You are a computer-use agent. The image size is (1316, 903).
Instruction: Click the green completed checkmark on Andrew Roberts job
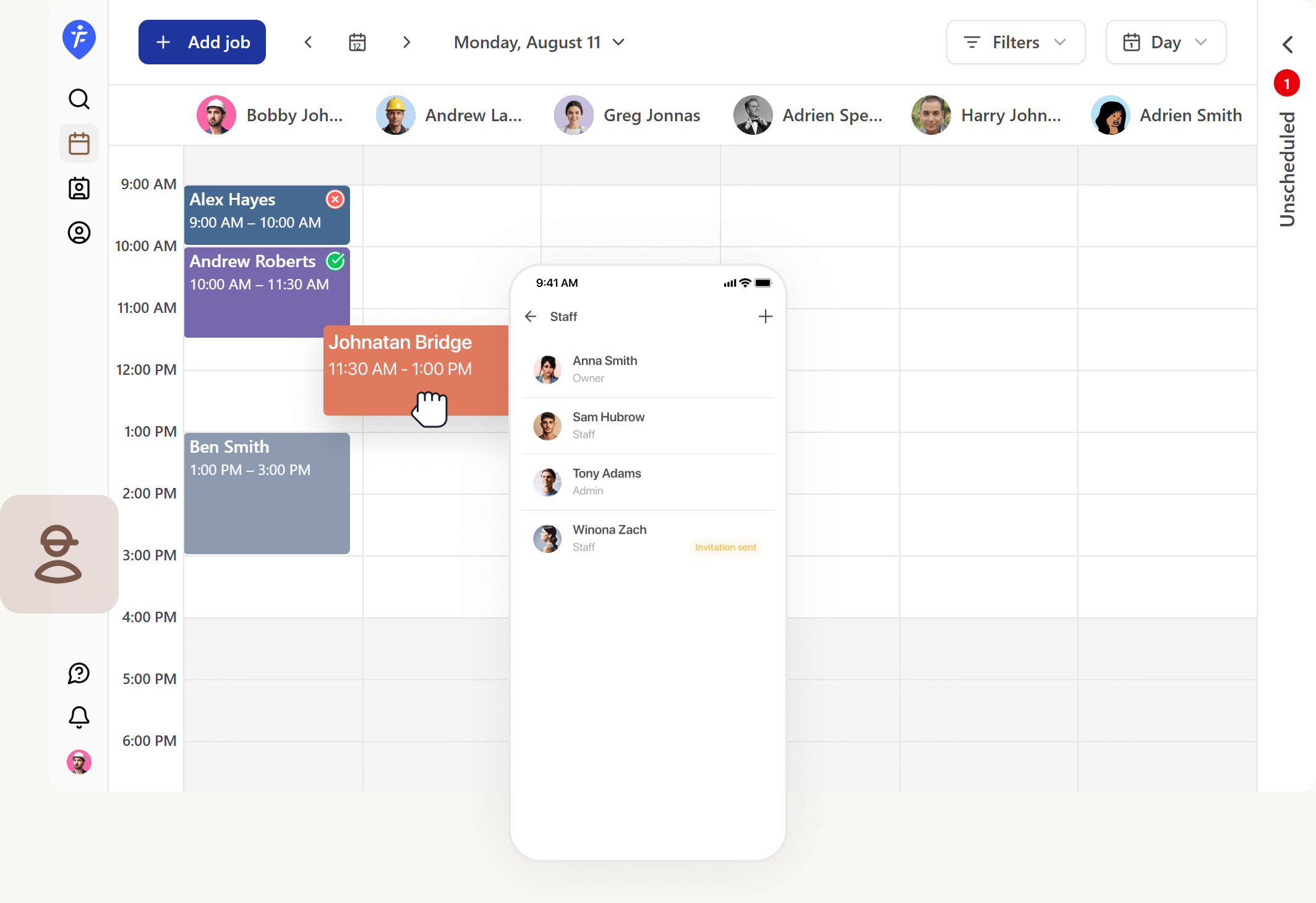click(336, 261)
